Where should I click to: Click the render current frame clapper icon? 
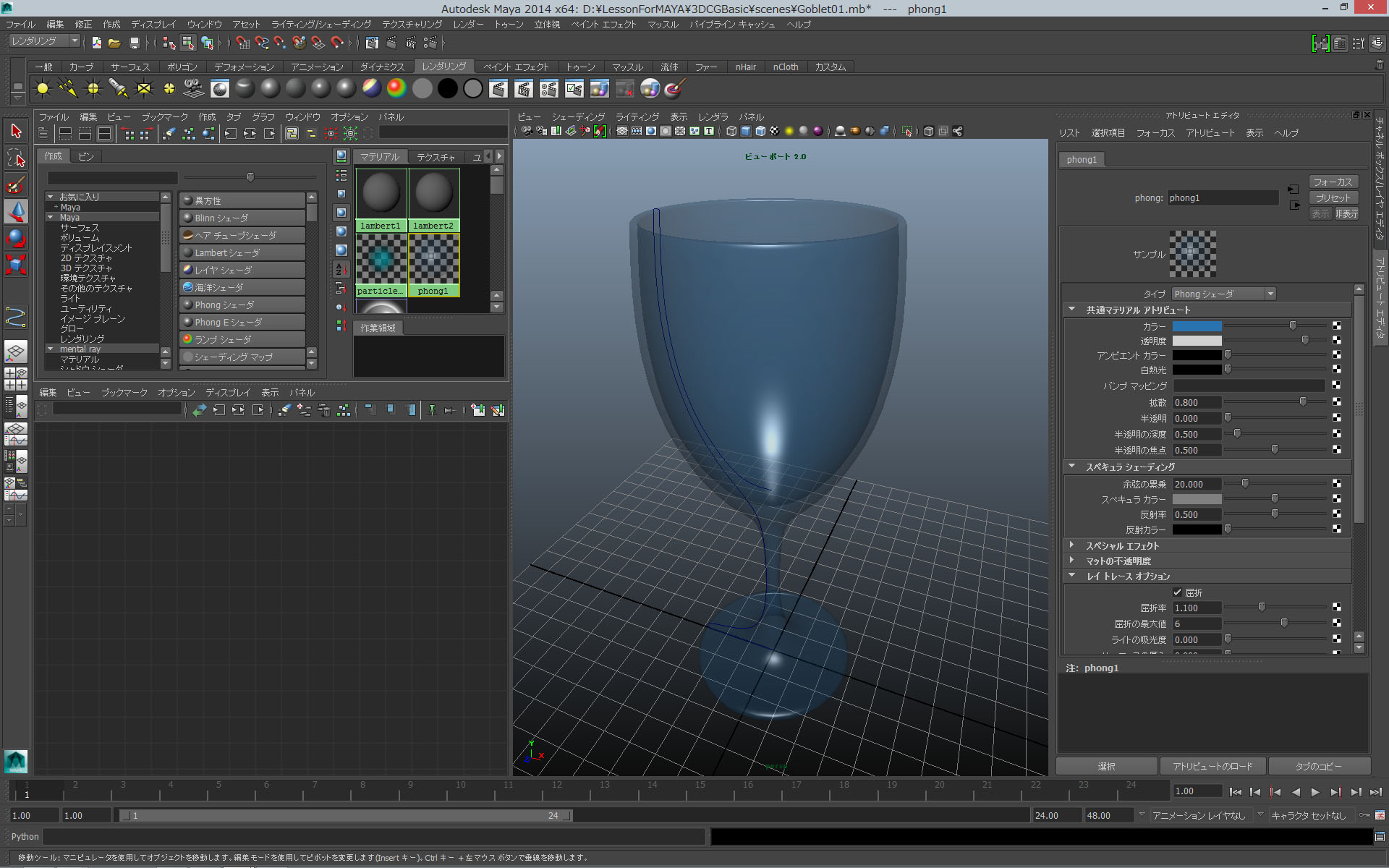click(498, 89)
